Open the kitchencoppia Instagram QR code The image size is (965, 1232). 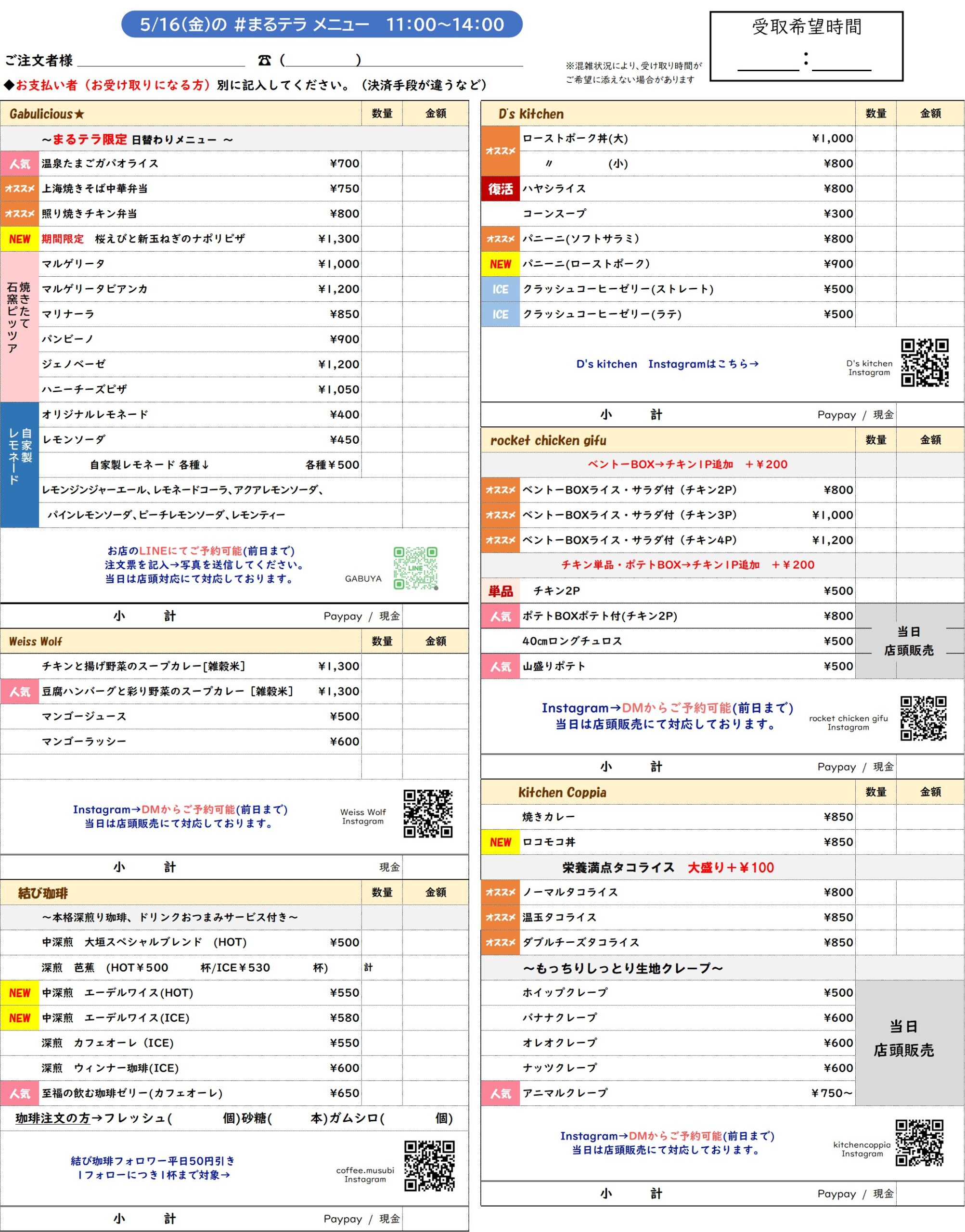point(919,1143)
